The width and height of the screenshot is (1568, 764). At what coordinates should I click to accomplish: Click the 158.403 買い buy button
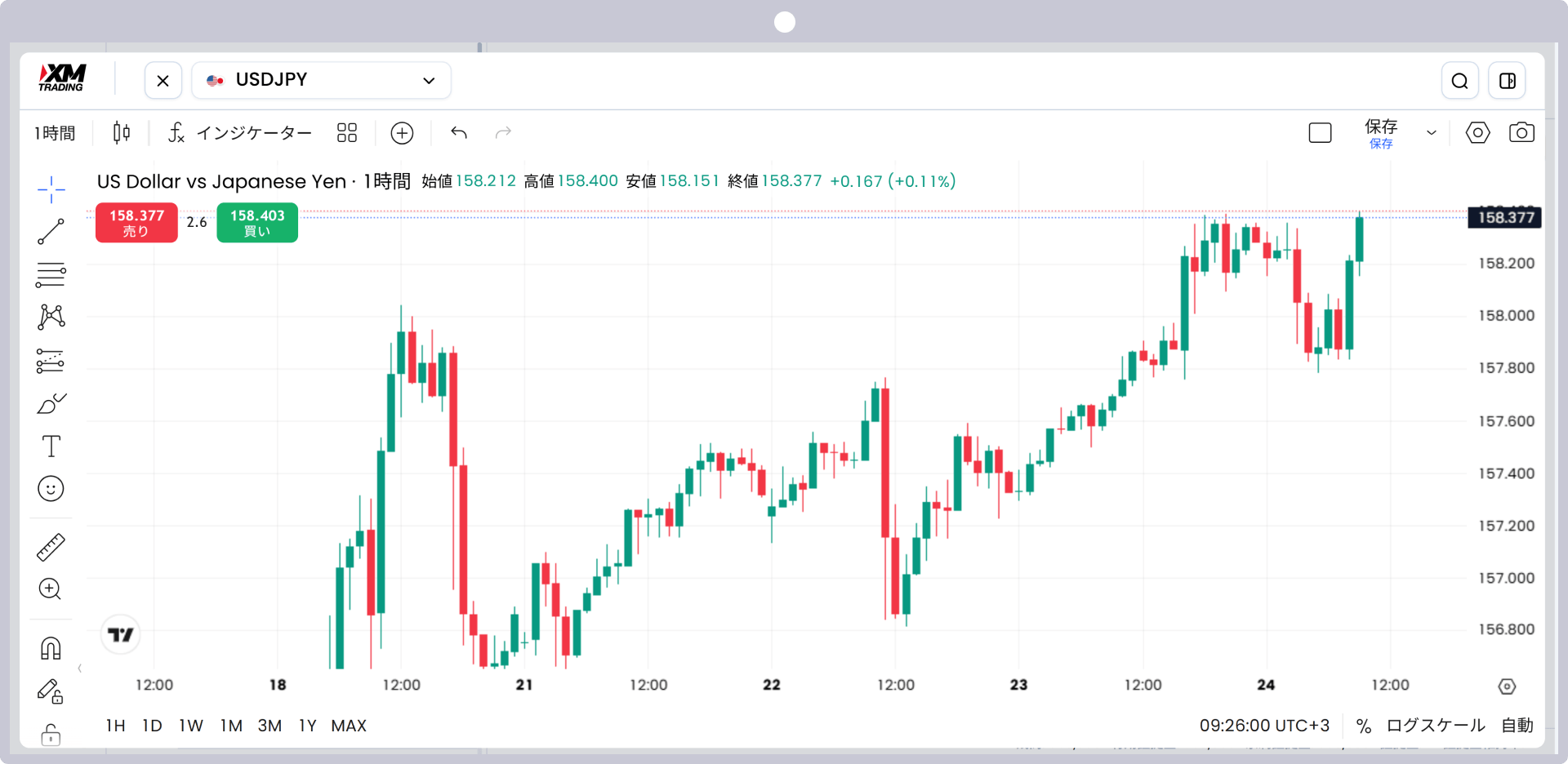[257, 222]
